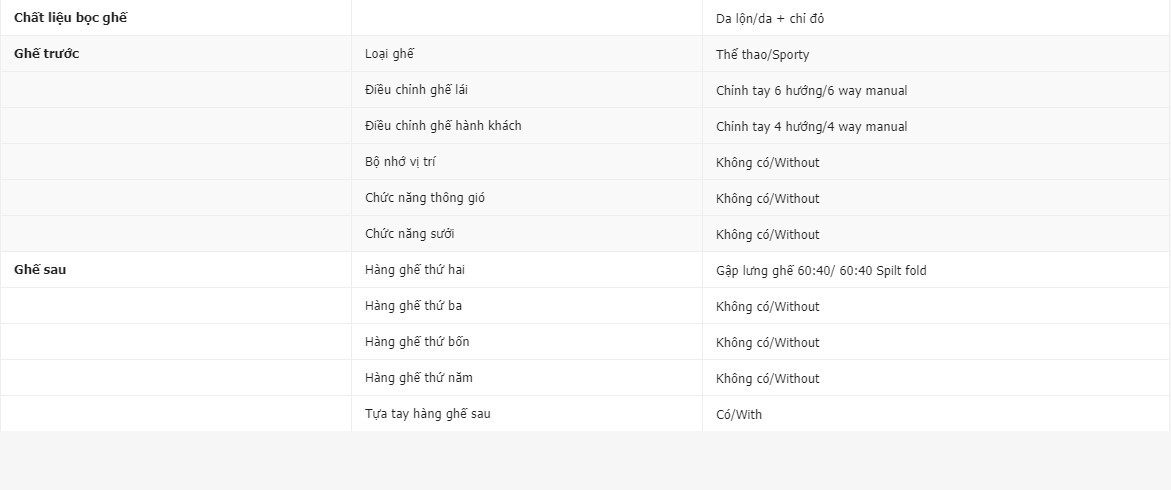1171x490 pixels.
Task: Click the "Chỉnh tay 6 hướng/6 way manual" value
Action: coord(811,91)
